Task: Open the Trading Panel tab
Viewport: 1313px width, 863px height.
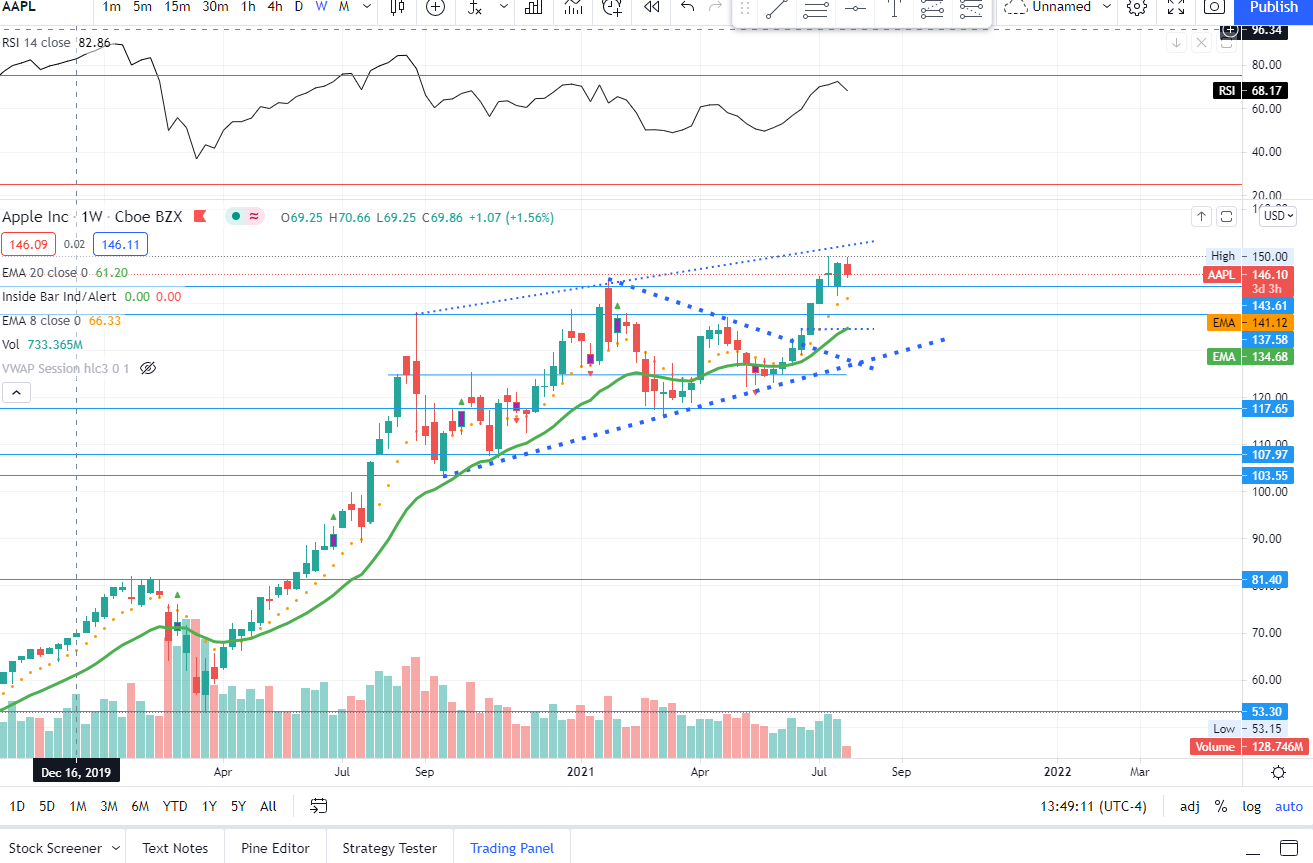Action: pos(512,848)
